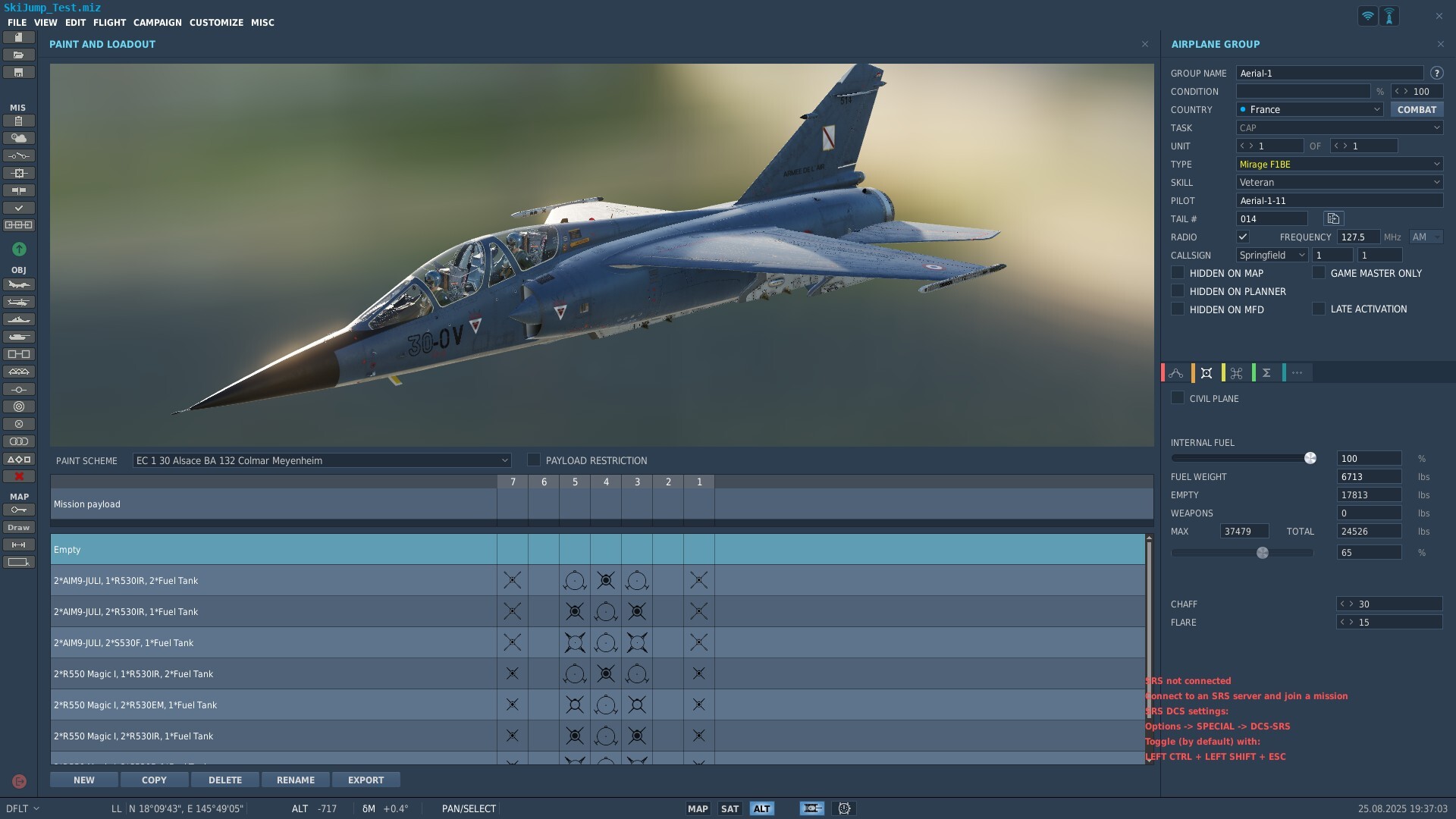Save the mission with the floppy disk icon
Viewport: 1456px width, 819px height.
click(19, 72)
